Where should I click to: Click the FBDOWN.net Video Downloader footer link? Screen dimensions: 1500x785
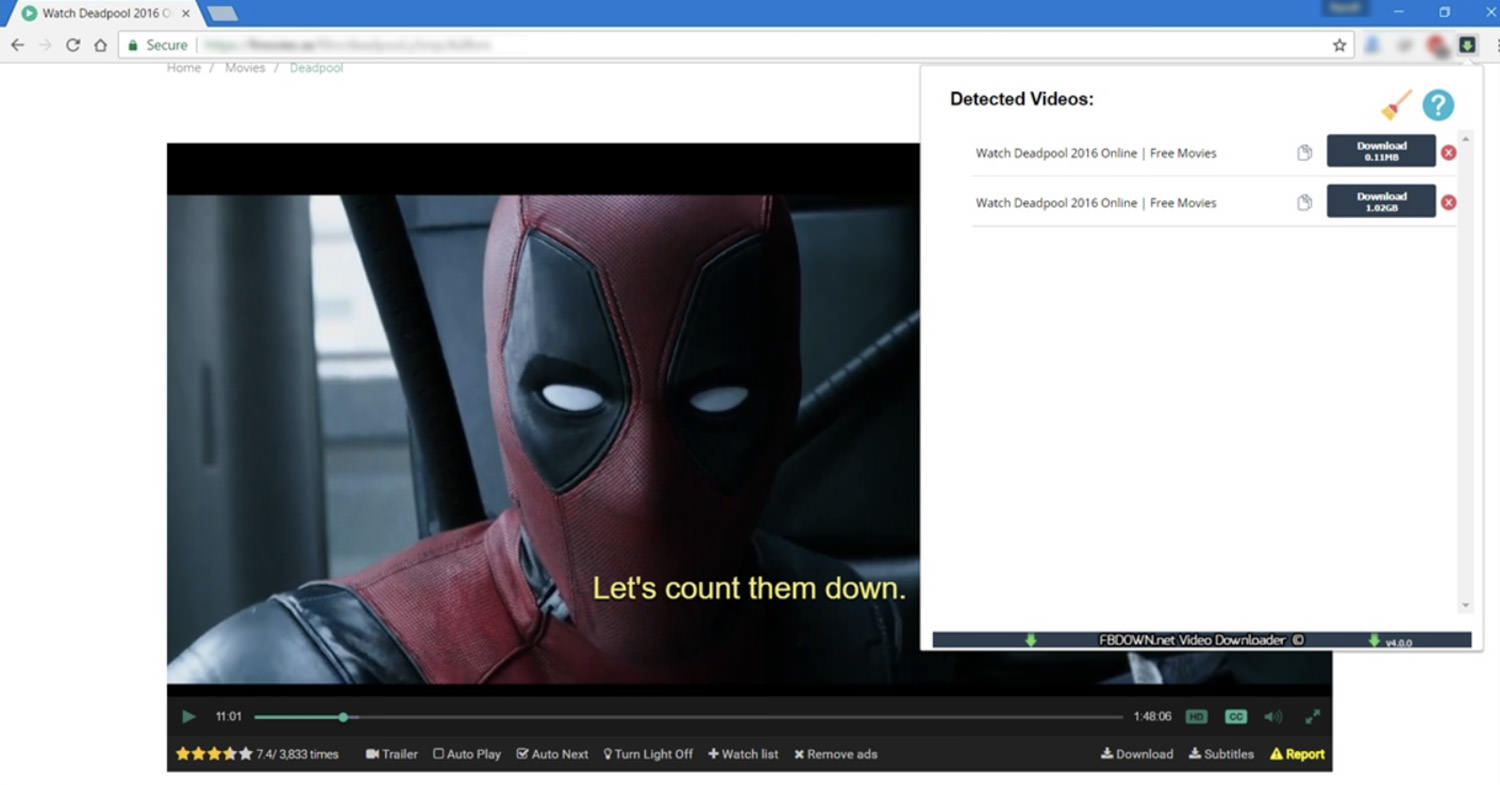pos(1201,640)
